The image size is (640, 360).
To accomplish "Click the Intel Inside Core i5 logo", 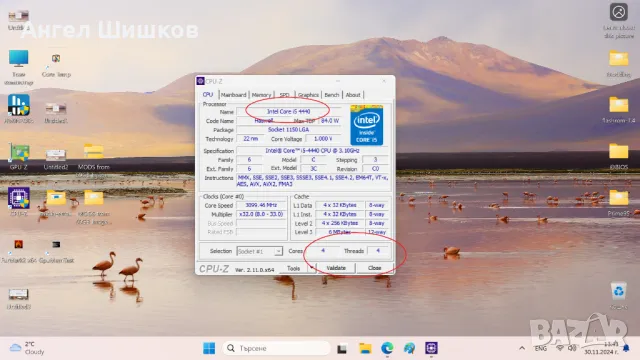I will coord(367,125).
